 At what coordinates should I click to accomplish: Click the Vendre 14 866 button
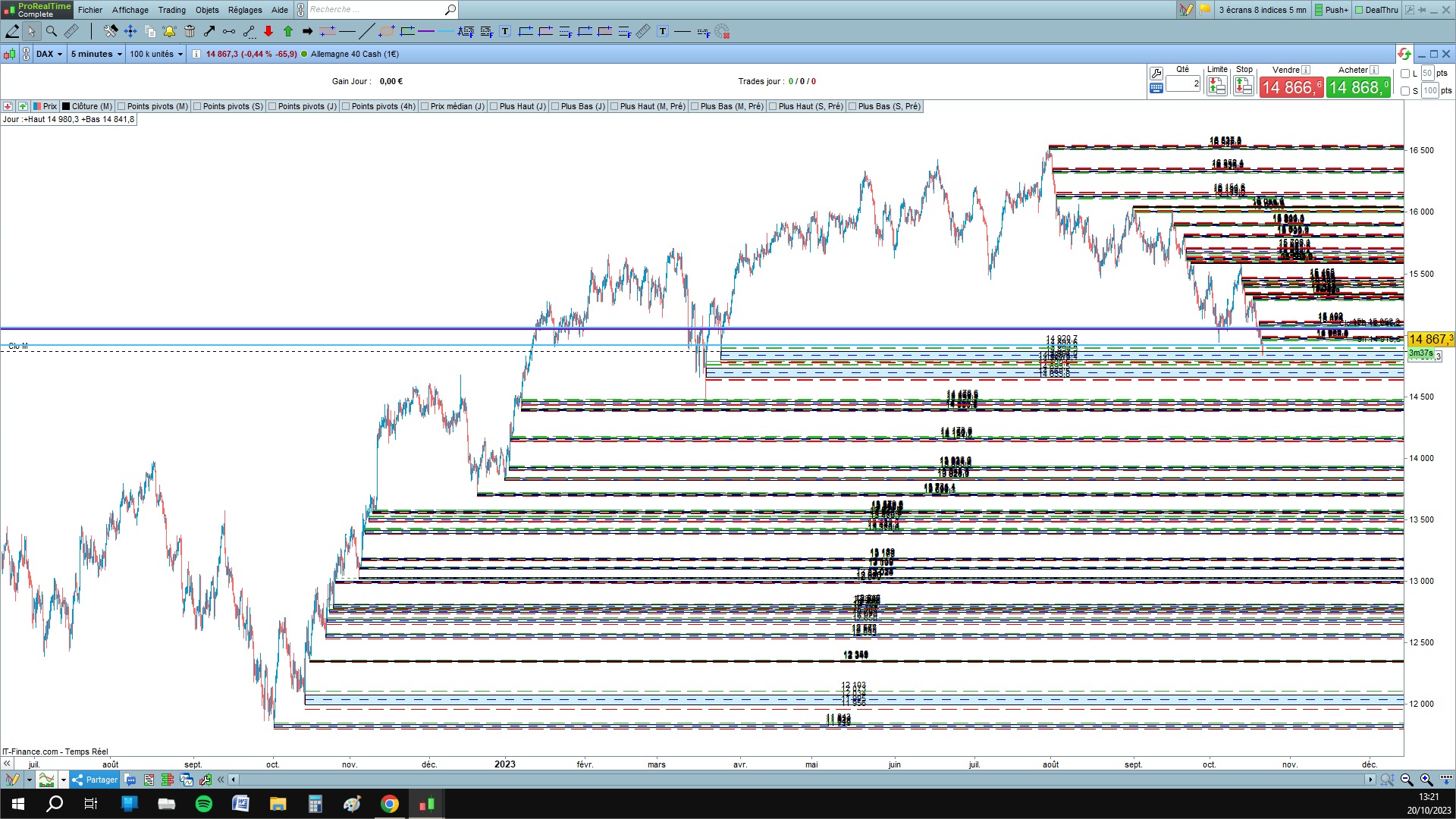coord(1291,88)
